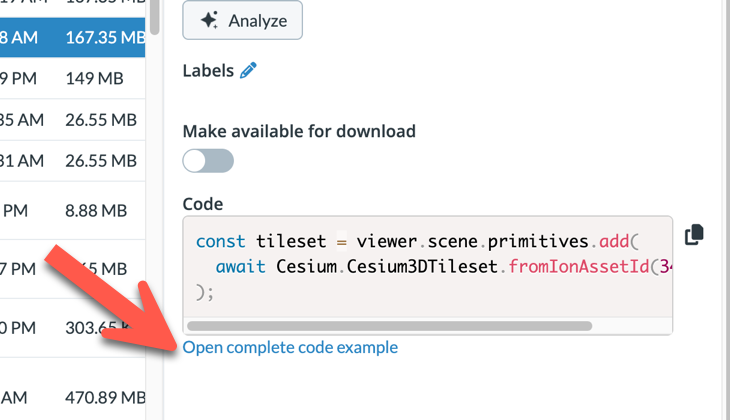Click the Labels heading text

(x=208, y=71)
